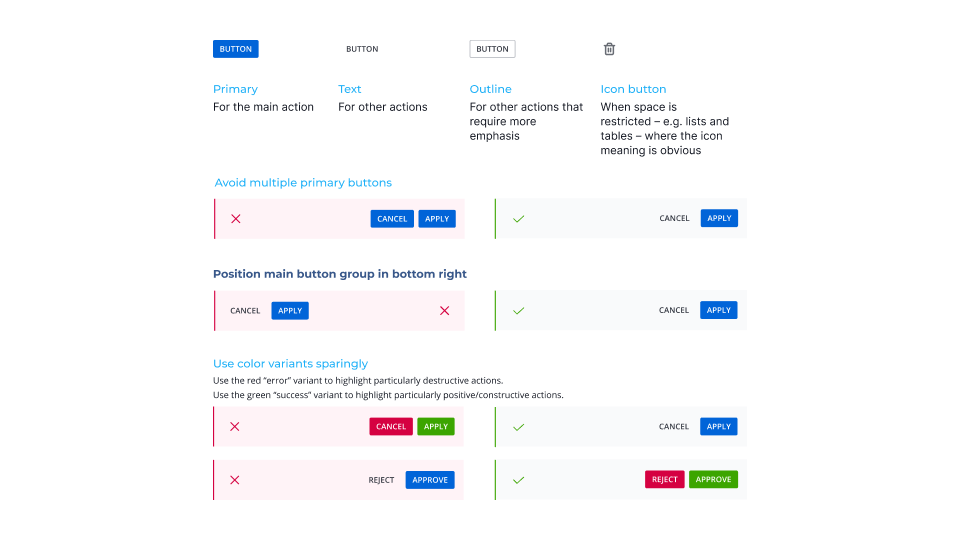Image resolution: width=960 pixels, height=540 pixels.
Task: Click the blue primary BUTTON at top
Action: 236,49
